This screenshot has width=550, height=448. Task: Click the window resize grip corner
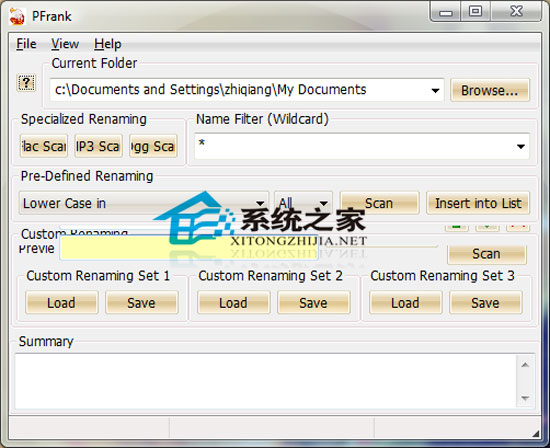click(536, 434)
